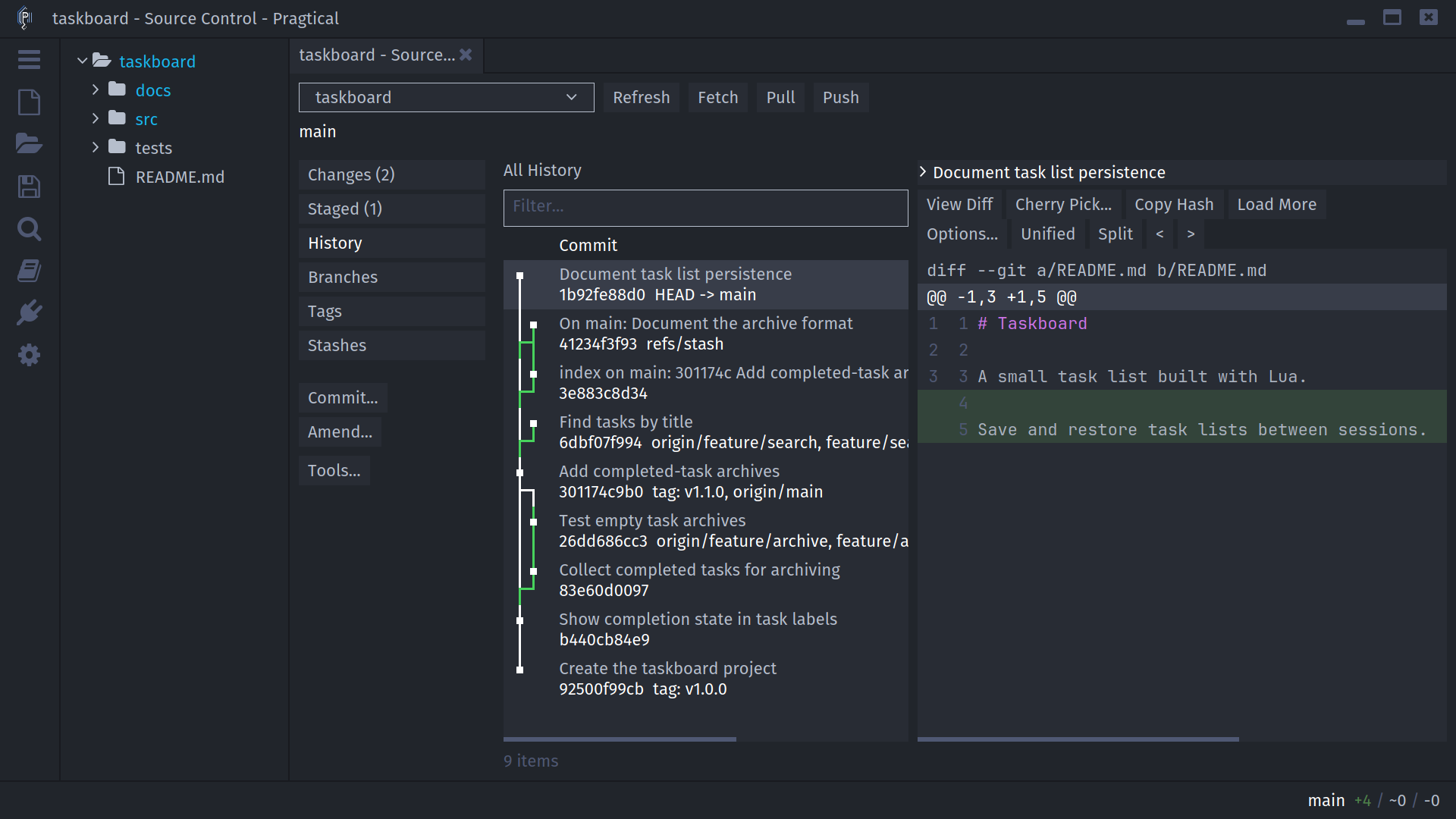The image size is (1456, 819).
Task: Click the Refresh button
Action: point(642,97)
